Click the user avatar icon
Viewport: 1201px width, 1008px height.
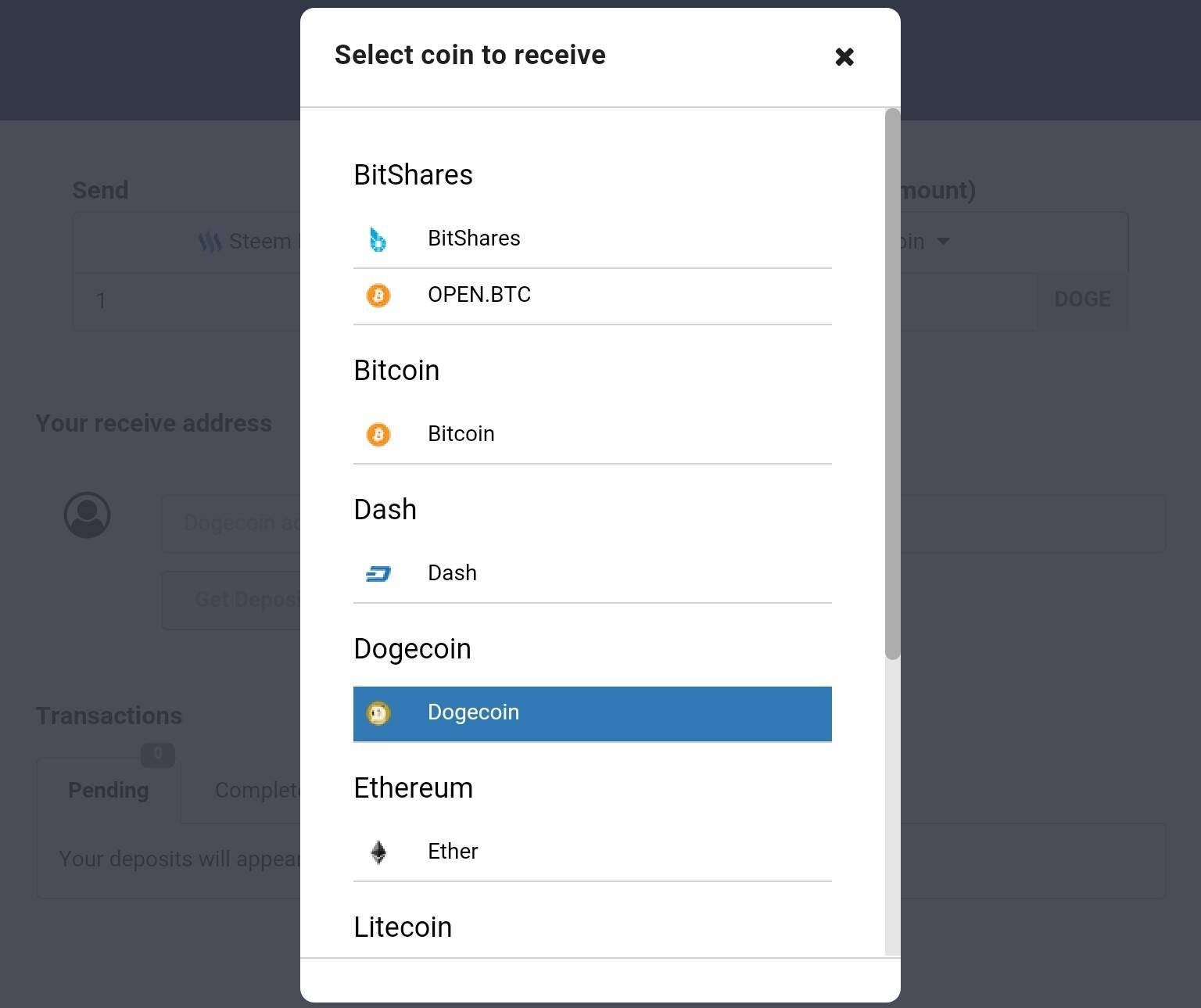click(87, 515)
